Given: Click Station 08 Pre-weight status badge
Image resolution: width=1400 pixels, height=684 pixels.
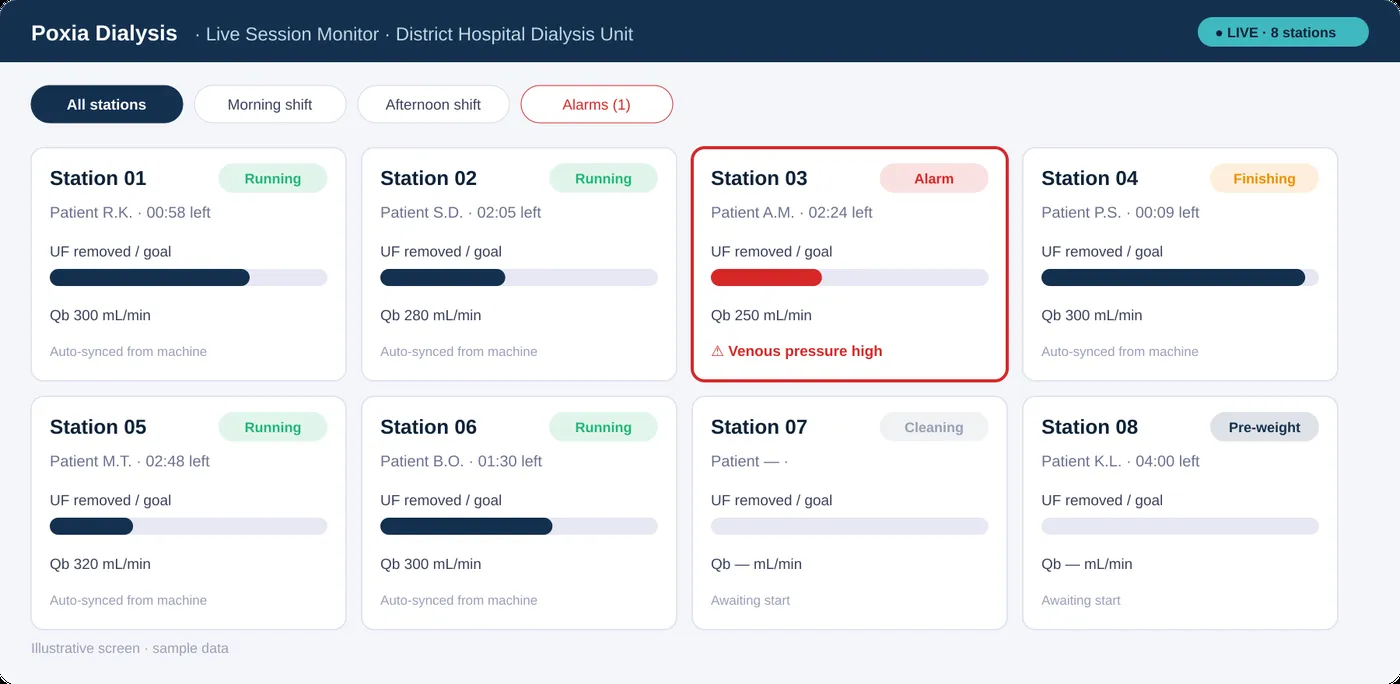Looking at the screenshot, I should (1264, 427).
